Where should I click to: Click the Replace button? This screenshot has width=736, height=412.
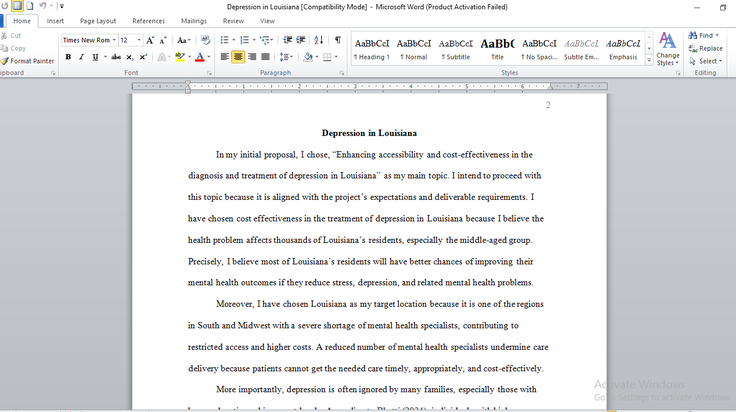coord(705,48)
